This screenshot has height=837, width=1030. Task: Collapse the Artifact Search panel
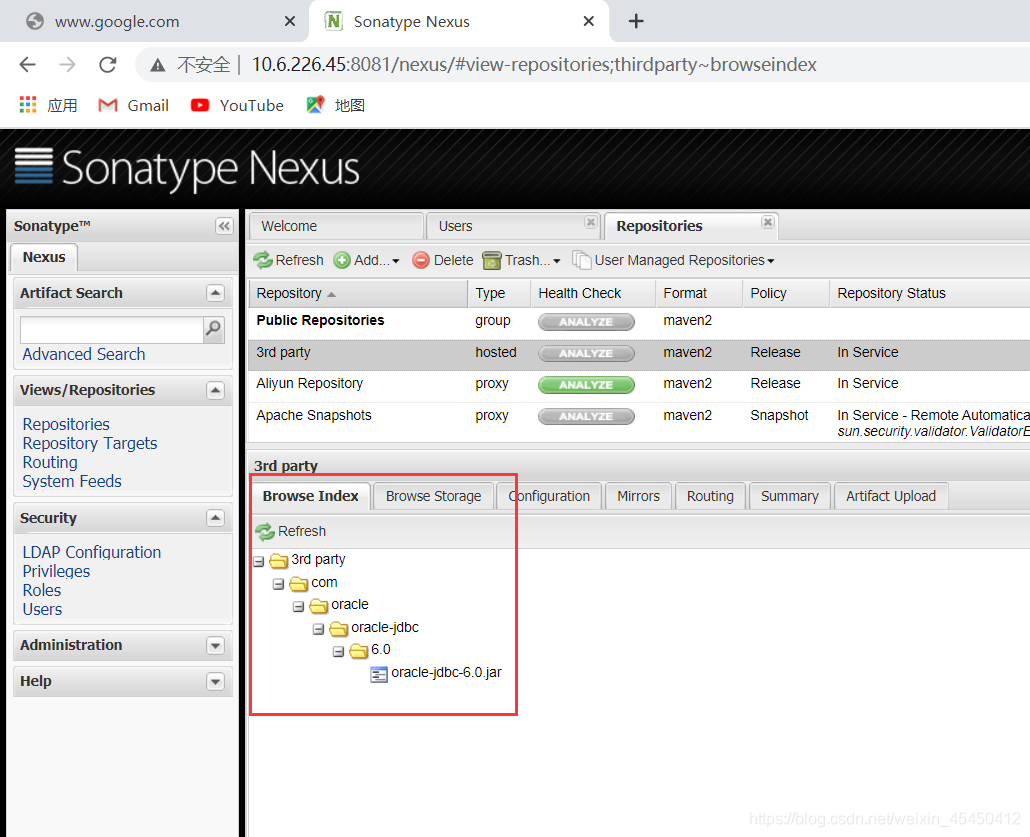click(x=215, y=293)
